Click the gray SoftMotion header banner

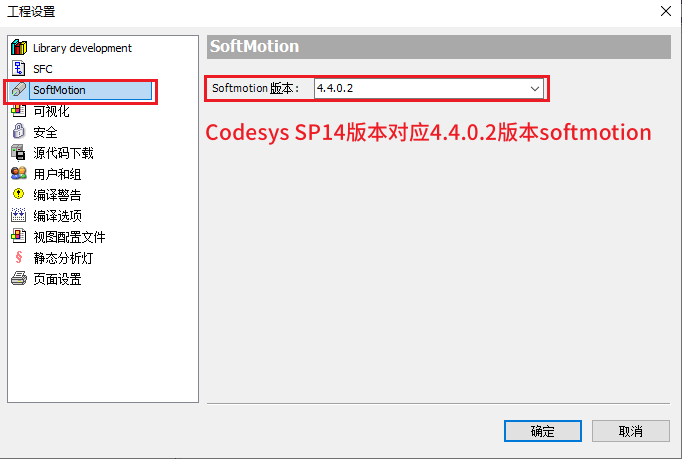(x=438, y=47)
